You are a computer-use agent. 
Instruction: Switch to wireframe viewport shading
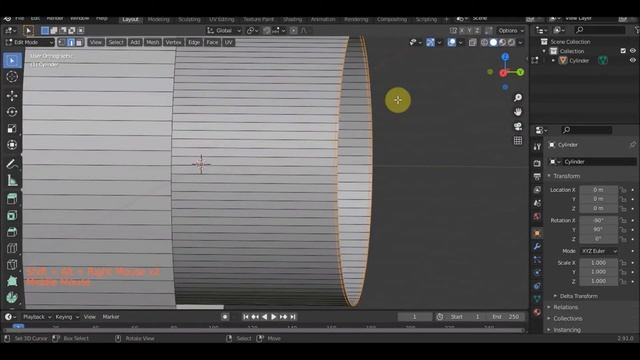click(x=484, y=42)
